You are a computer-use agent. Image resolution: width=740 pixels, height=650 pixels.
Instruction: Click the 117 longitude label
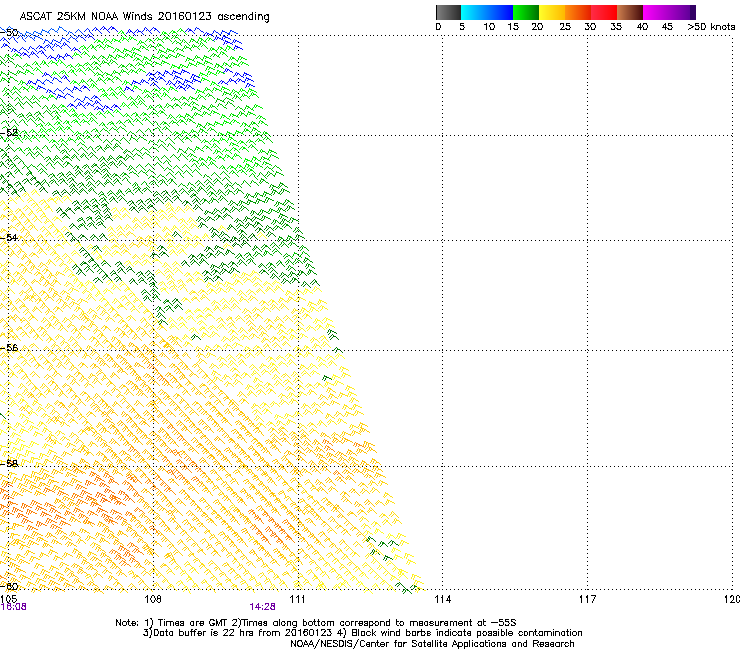[587, 599]
